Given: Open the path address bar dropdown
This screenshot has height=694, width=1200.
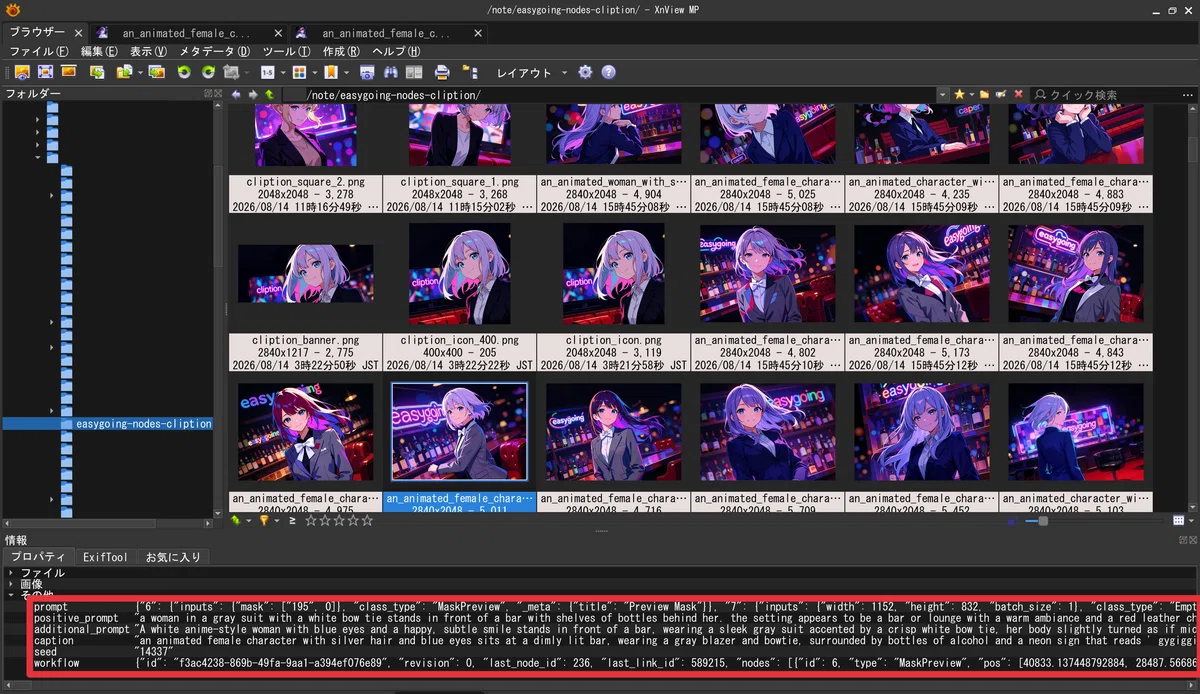Looking at the screenshot, I should [x=943, y=94].
